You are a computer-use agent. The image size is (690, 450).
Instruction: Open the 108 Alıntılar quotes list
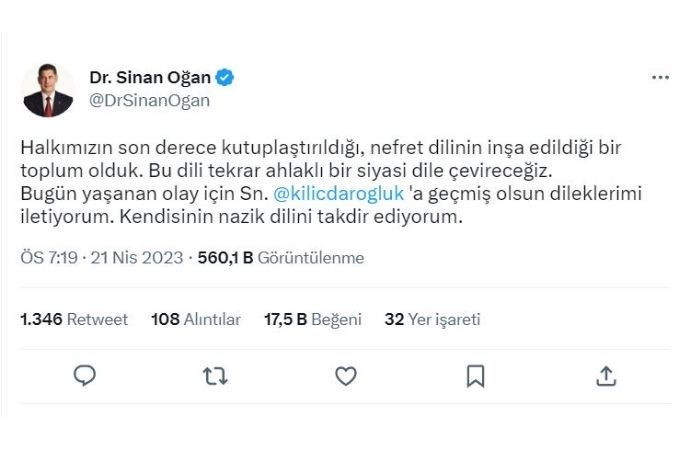195,320
